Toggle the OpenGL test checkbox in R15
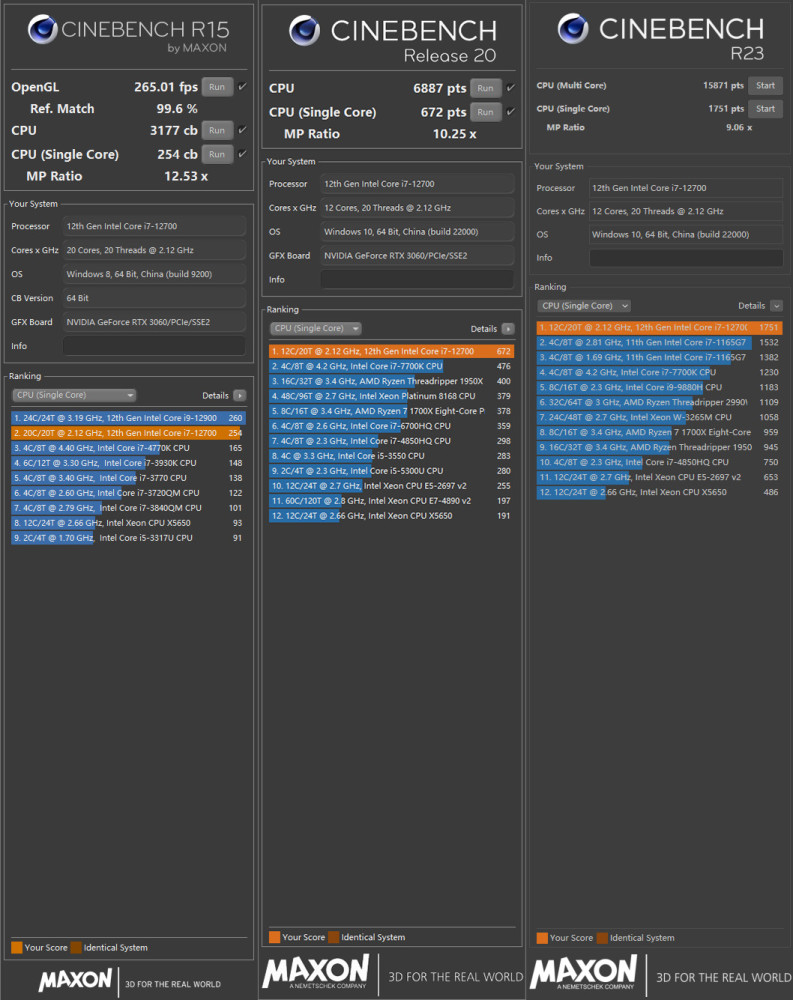The image size is (793, 1000). point(242,86)
